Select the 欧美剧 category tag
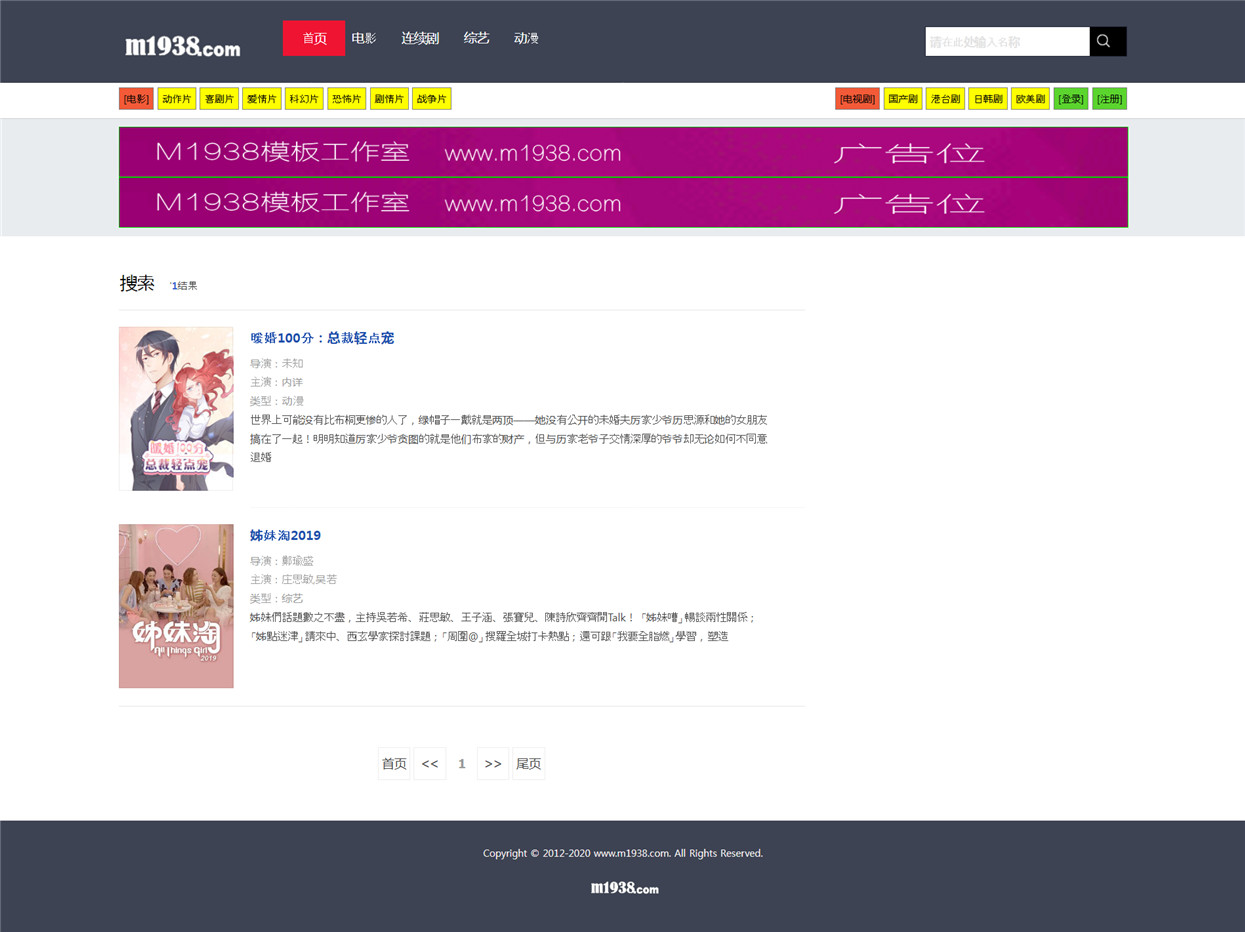 1031,99
